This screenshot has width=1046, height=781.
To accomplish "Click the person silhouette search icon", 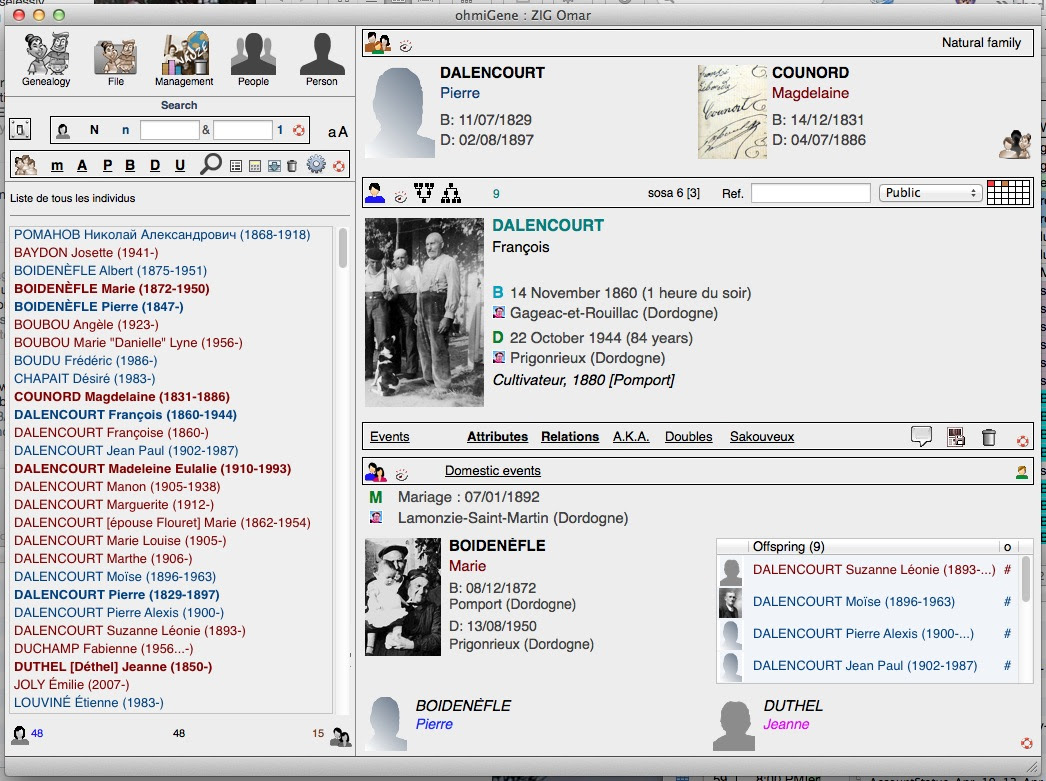I will click(x=63, y=131).
